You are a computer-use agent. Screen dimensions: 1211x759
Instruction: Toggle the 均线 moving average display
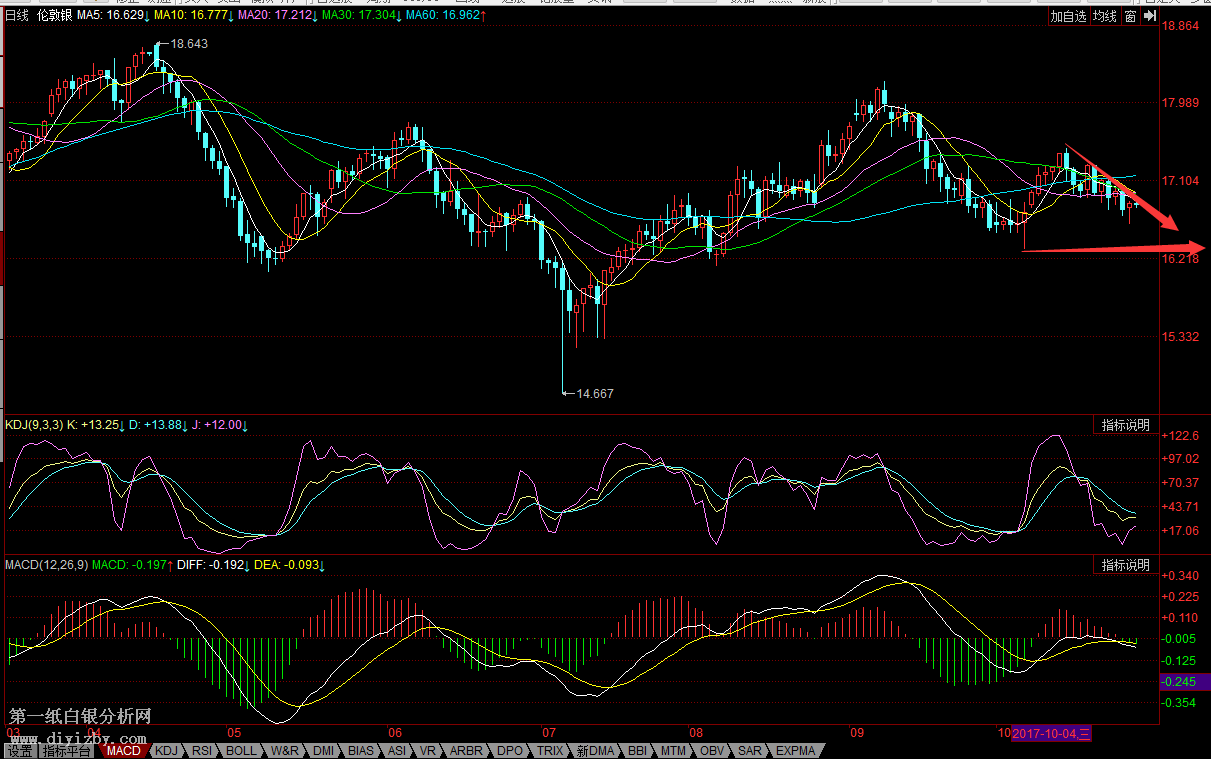pos(1104,16)
